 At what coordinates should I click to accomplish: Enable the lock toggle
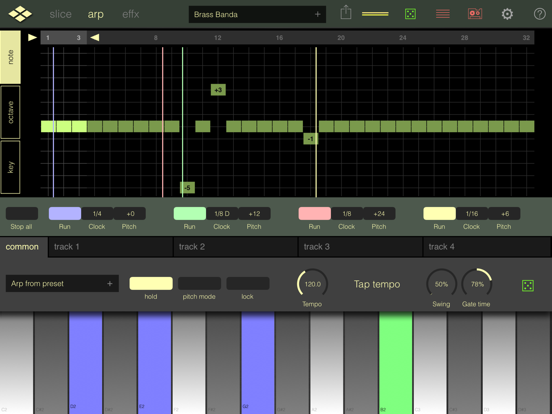[247, 283]
